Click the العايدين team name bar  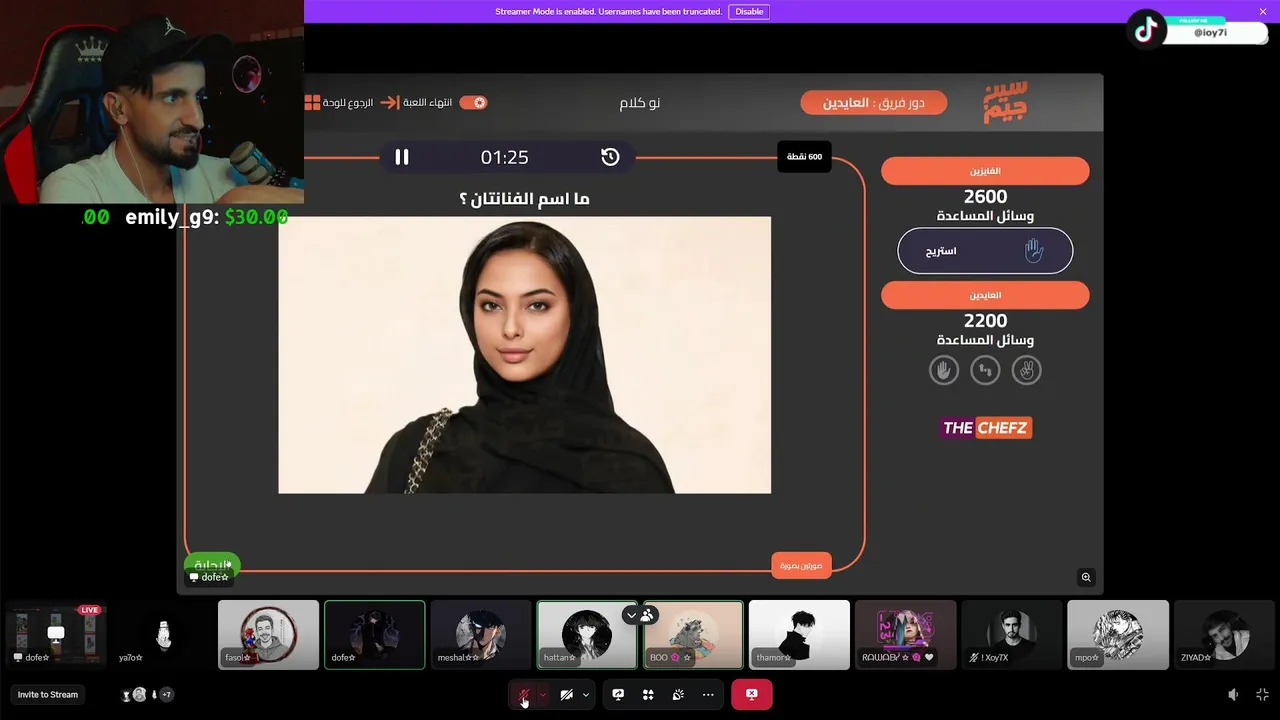click(985, 295)
